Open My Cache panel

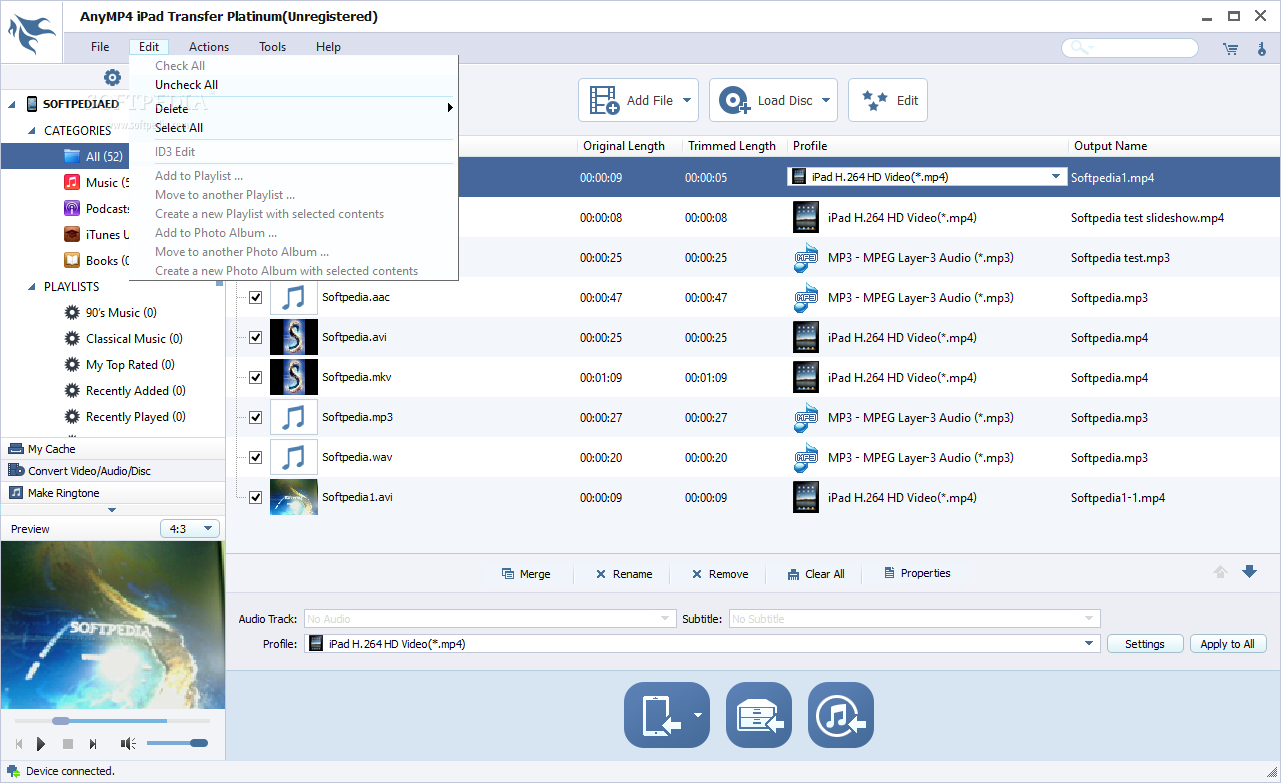pos(112,449)
